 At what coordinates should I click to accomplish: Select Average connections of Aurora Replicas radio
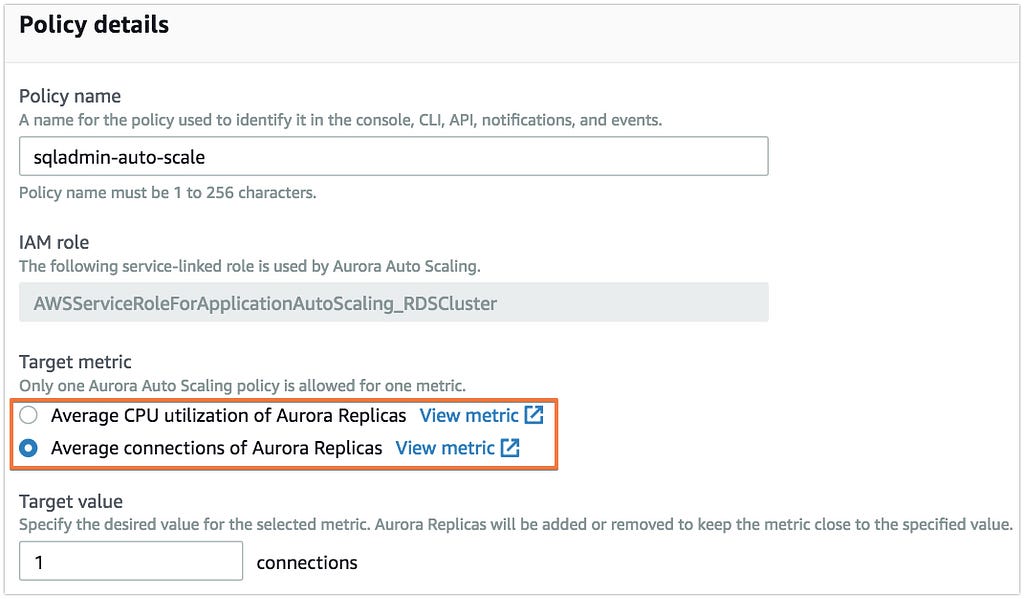(28, 448)
